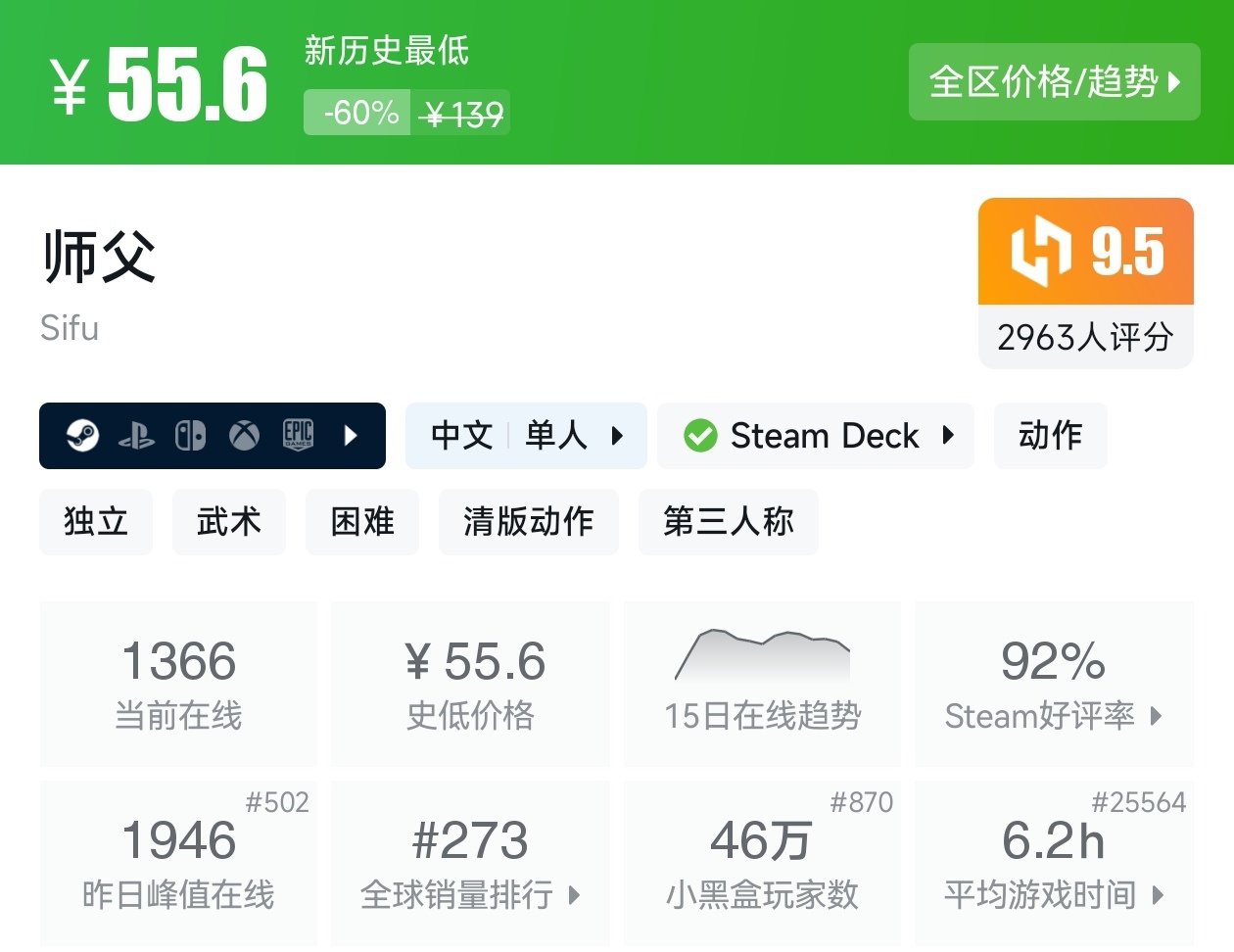Expand the 中文 单人 language details
The width and height of the screenshot is (1234, 952).
pos(617,436)
